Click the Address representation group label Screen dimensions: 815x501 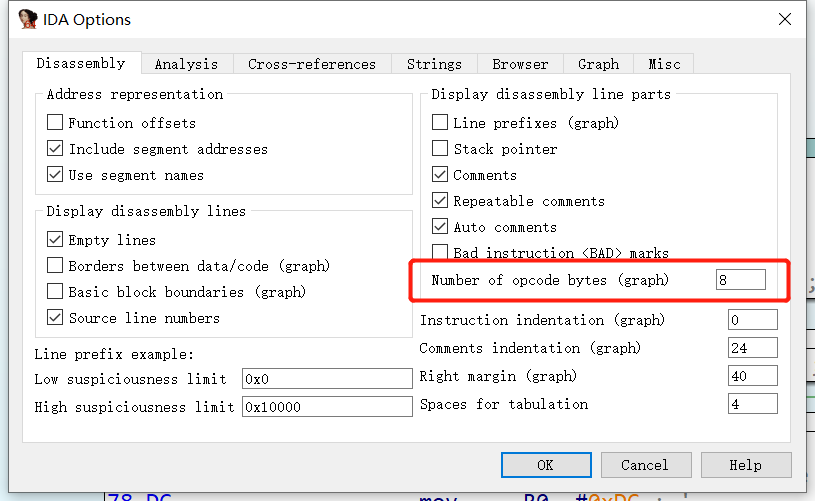click(x=135, y=94)
